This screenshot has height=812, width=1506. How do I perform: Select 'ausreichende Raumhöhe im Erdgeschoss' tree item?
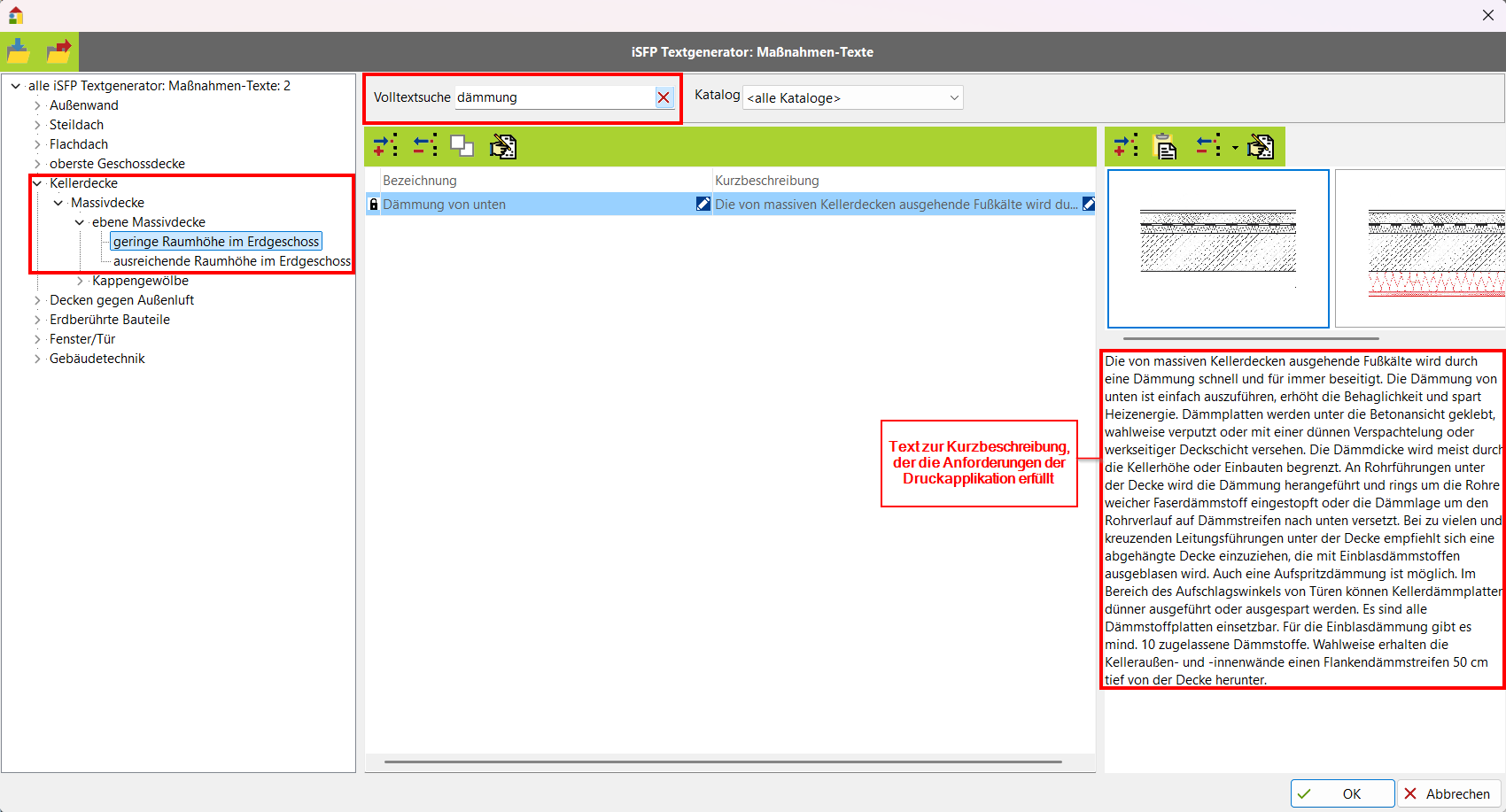tap(231, 261)
